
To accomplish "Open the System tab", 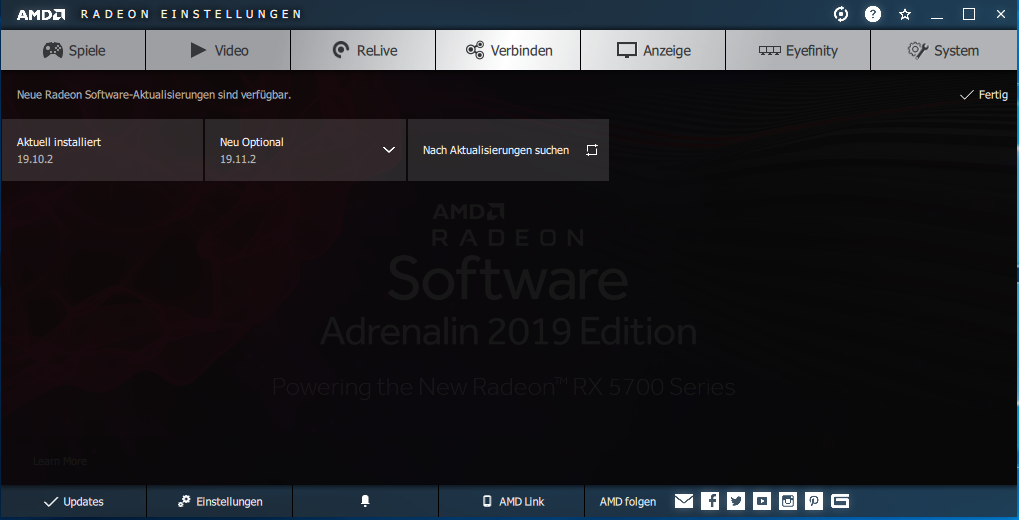I will point(944,50).
